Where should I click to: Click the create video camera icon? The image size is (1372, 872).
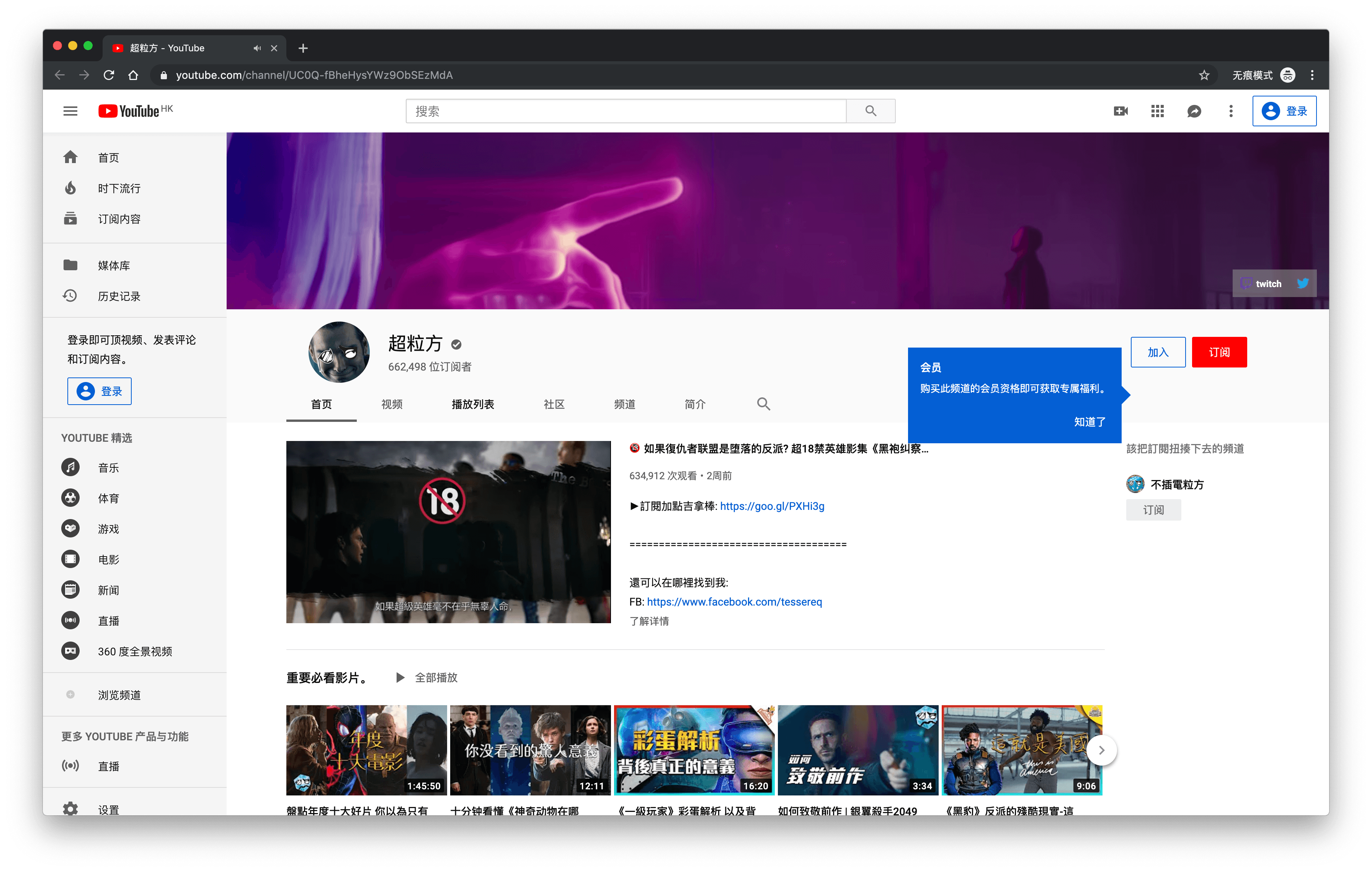tap(1120, 111)
